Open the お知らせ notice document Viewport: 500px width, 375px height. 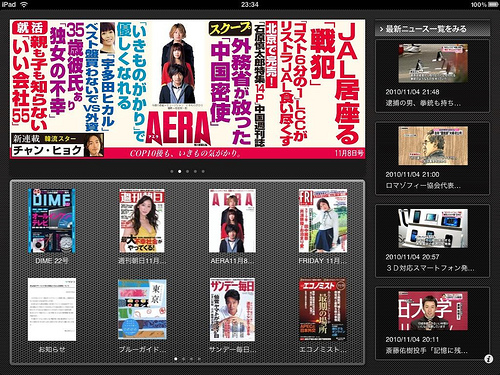pos(52,310)
